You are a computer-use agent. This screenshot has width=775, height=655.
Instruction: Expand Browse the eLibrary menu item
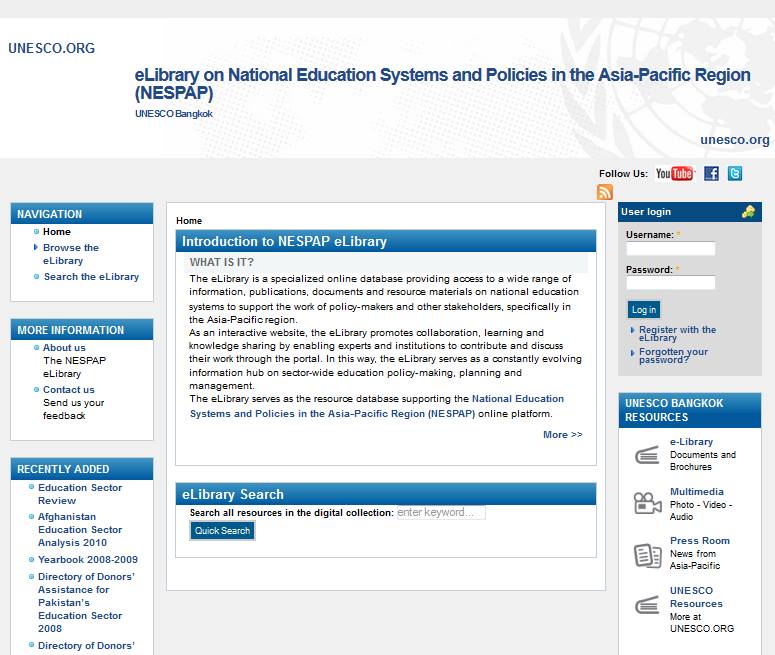click(x=70, y=254)
